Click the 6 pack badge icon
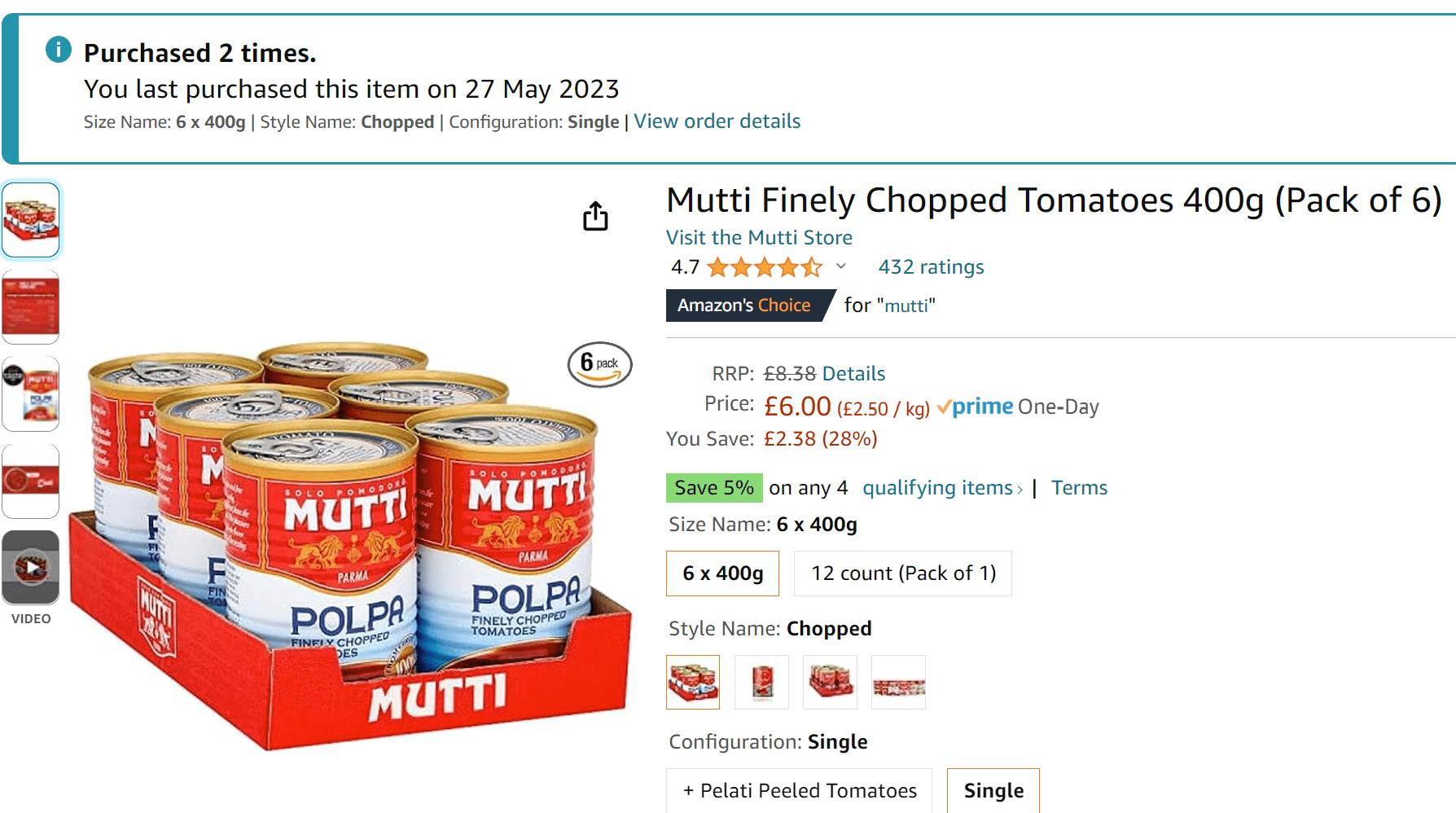Screen dimensions: 1456x813 pos(599,364)
